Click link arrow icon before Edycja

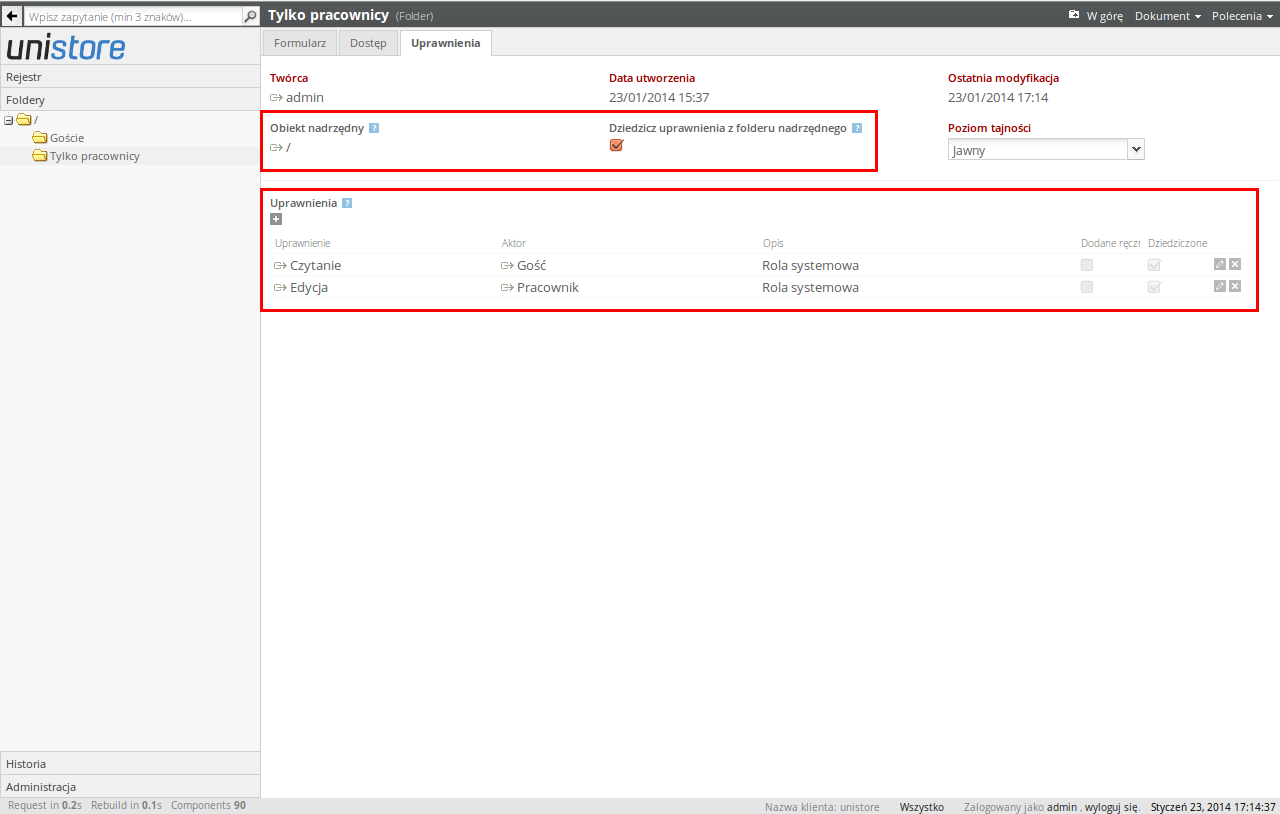[280, 288]
